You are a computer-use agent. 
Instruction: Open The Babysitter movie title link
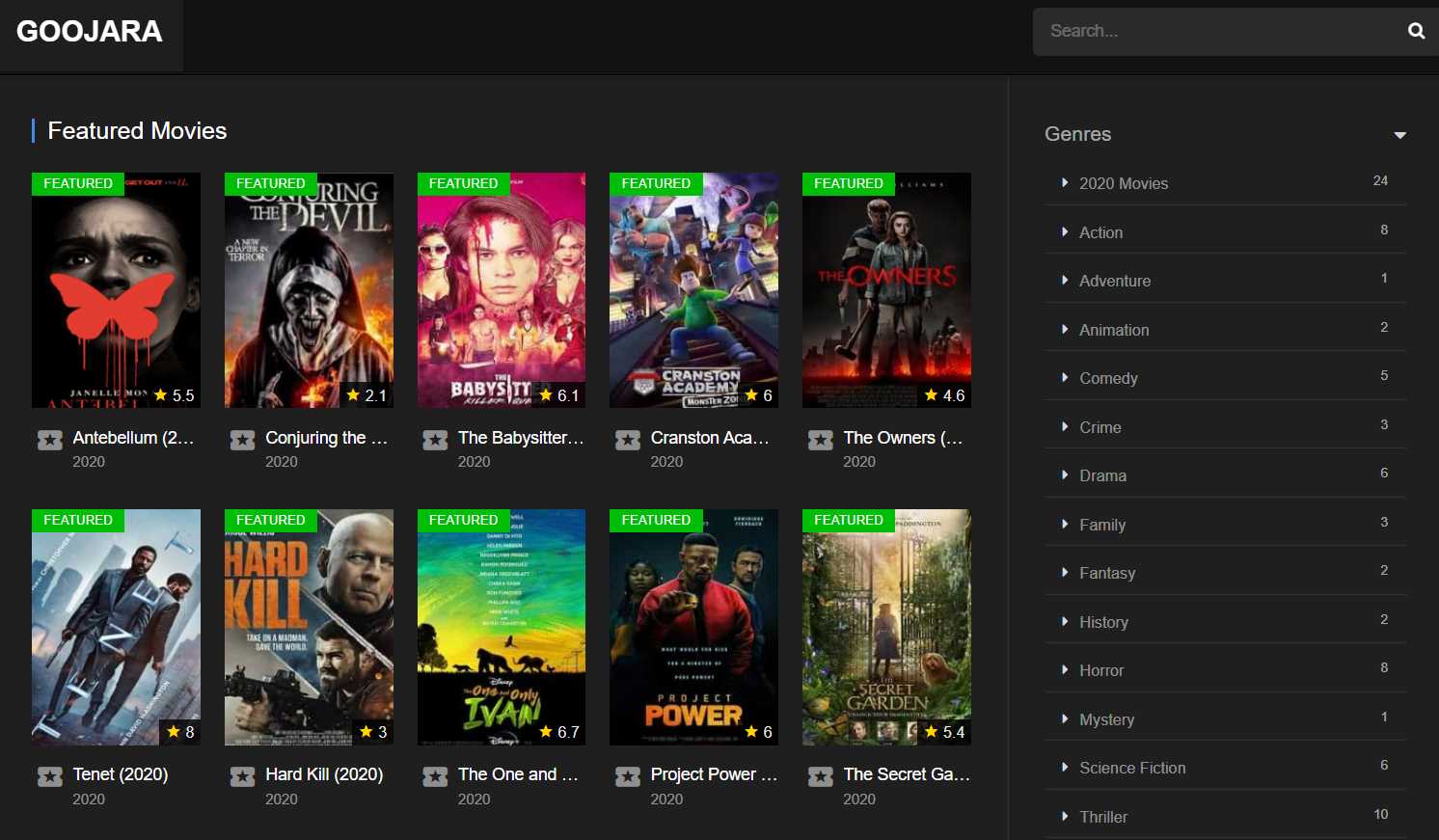[x=521, y=438]
